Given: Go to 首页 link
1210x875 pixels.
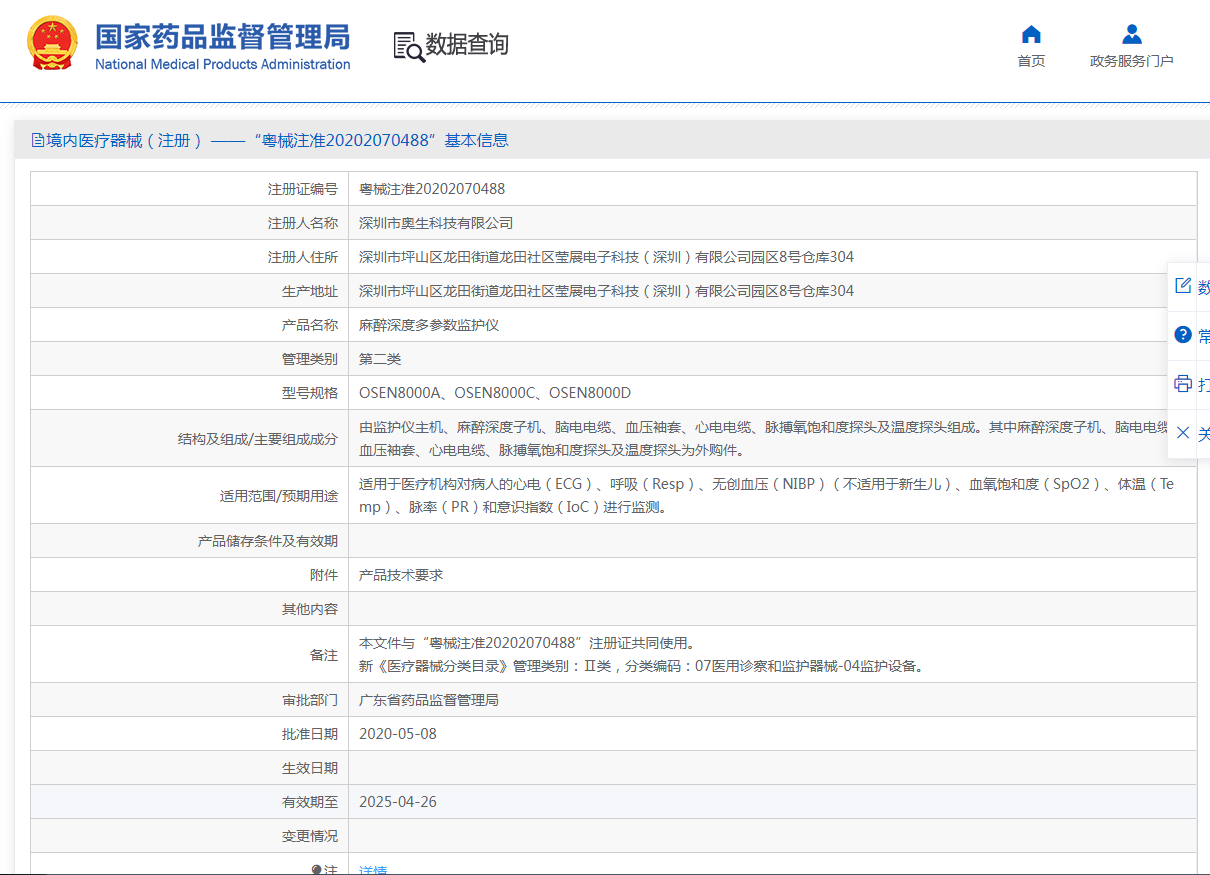Looking at the screenshot, I should point(1031,61).
